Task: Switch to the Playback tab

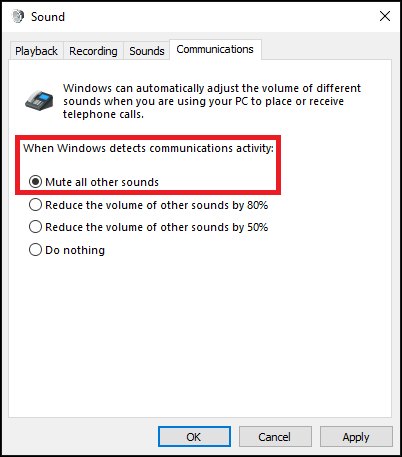Action: click(36, 51)
